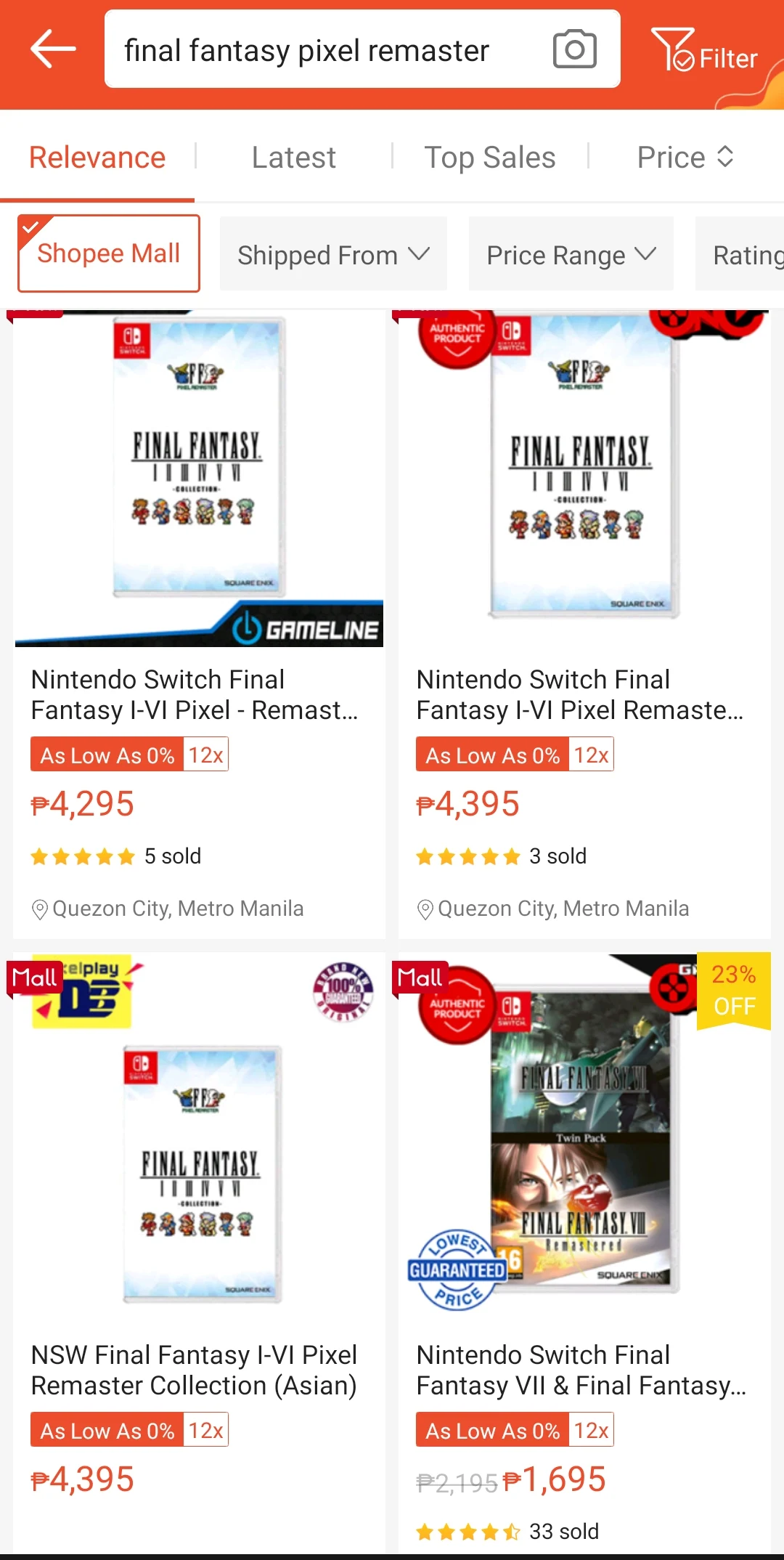Select the Latest sorting tab
The height and width of the screenshot is (1560, 784).
tap(293, 156)
